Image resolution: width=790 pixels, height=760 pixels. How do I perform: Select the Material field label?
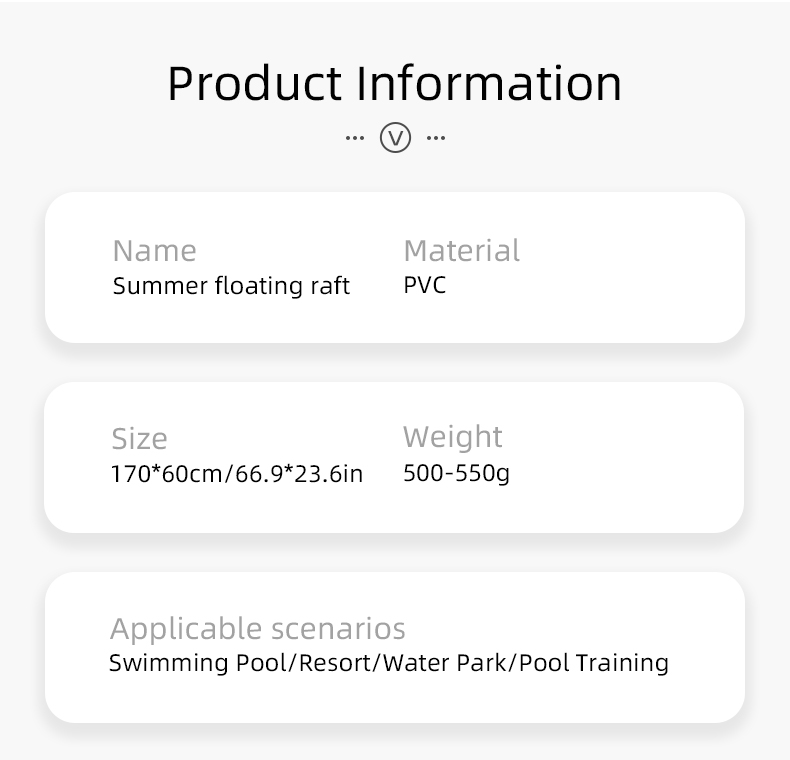[461, 250]
